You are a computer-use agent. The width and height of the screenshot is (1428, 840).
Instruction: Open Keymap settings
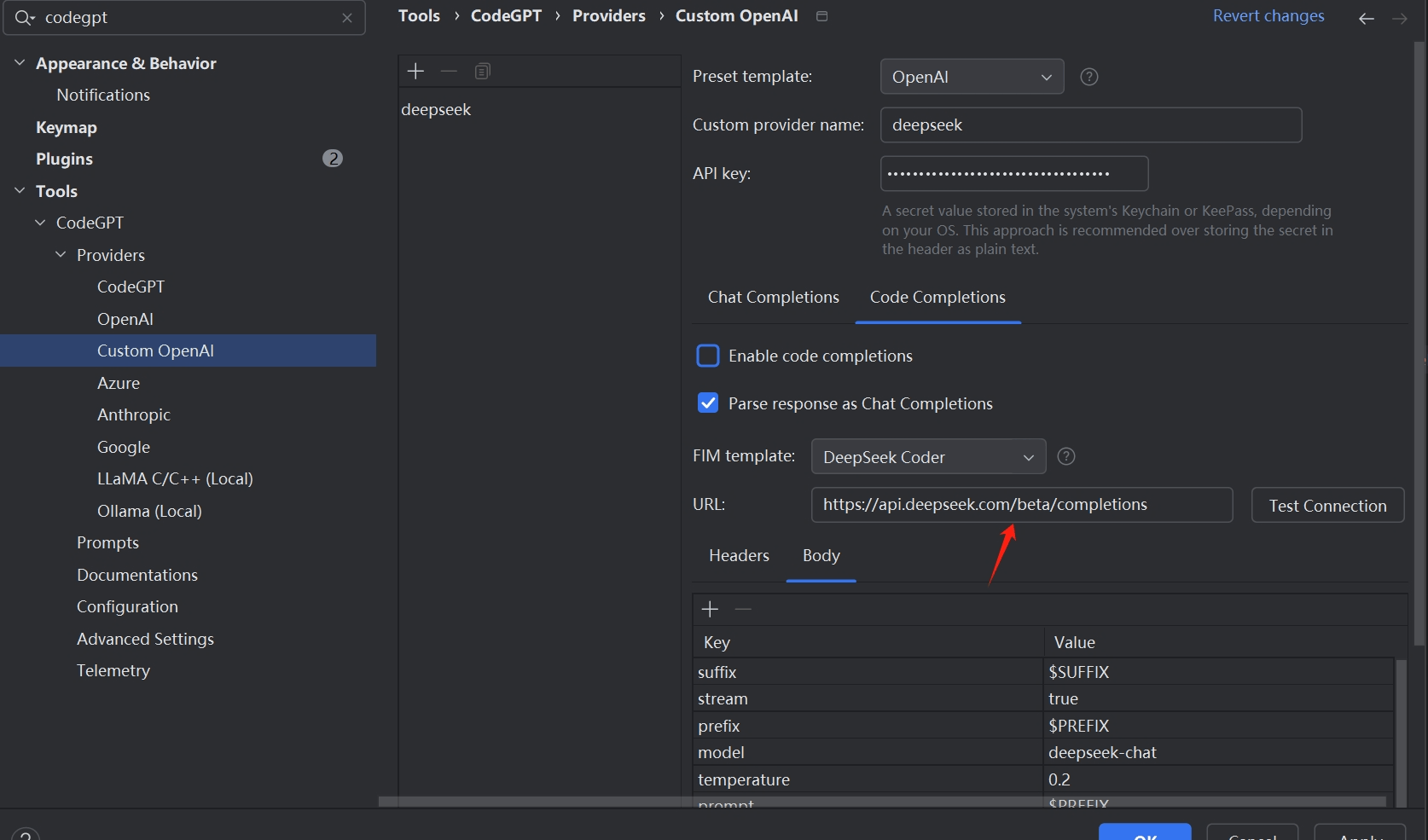click(x=67, y=127)
